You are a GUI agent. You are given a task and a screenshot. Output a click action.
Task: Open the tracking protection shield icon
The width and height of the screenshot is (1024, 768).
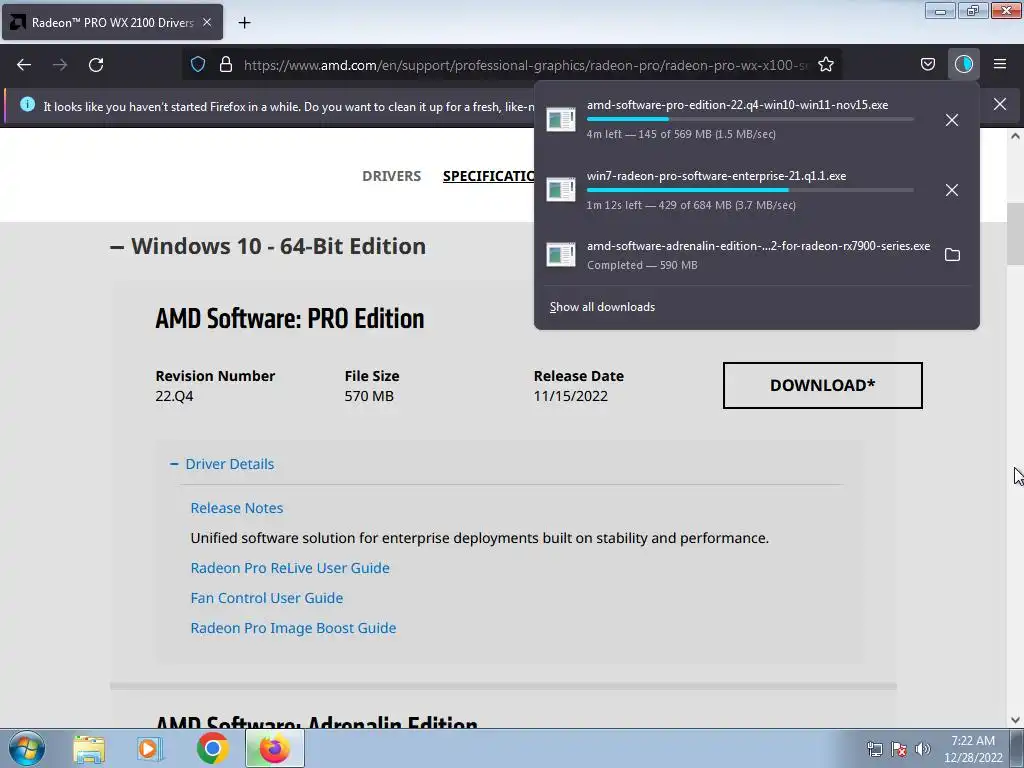click(198, 64)
